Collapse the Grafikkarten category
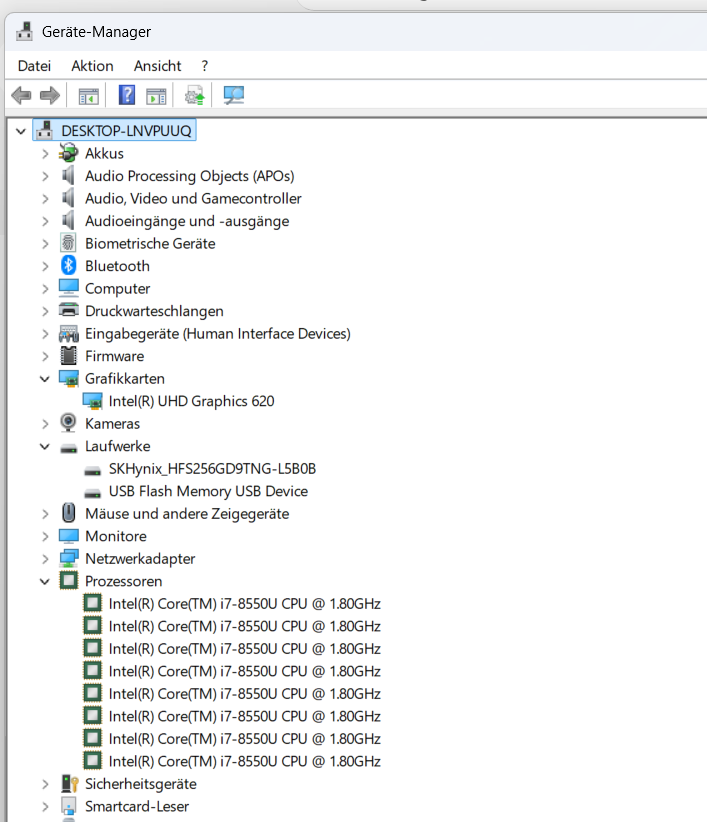707x822 pixels. tap(45, 378)
